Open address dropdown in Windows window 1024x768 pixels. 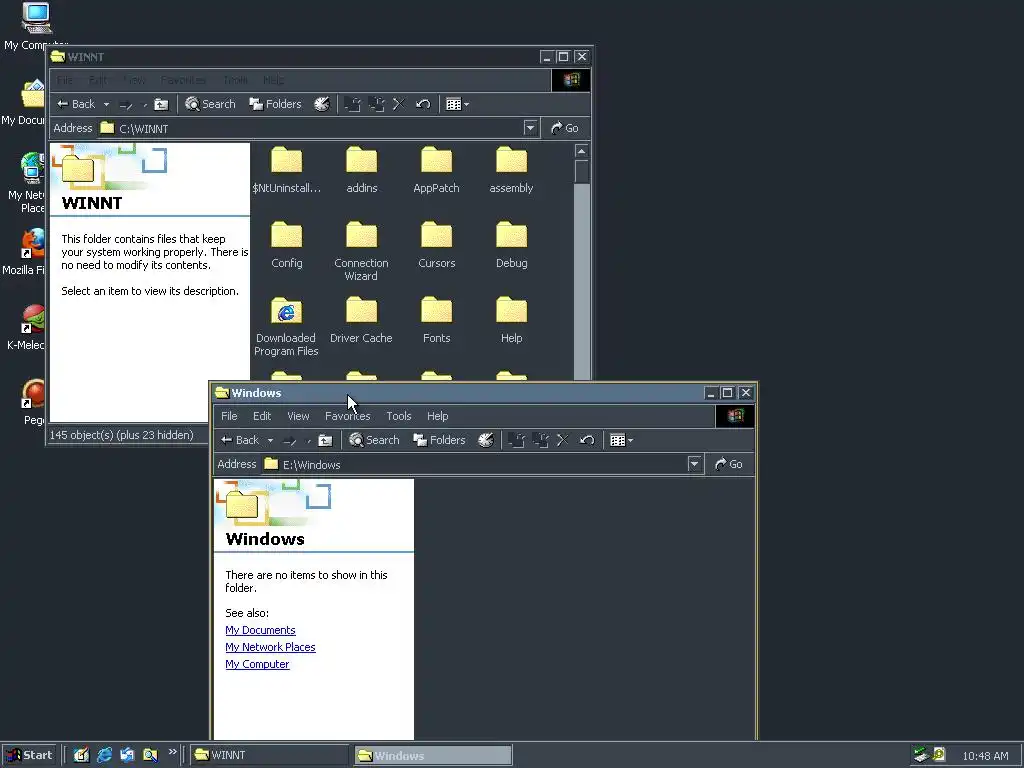[694, 464]
